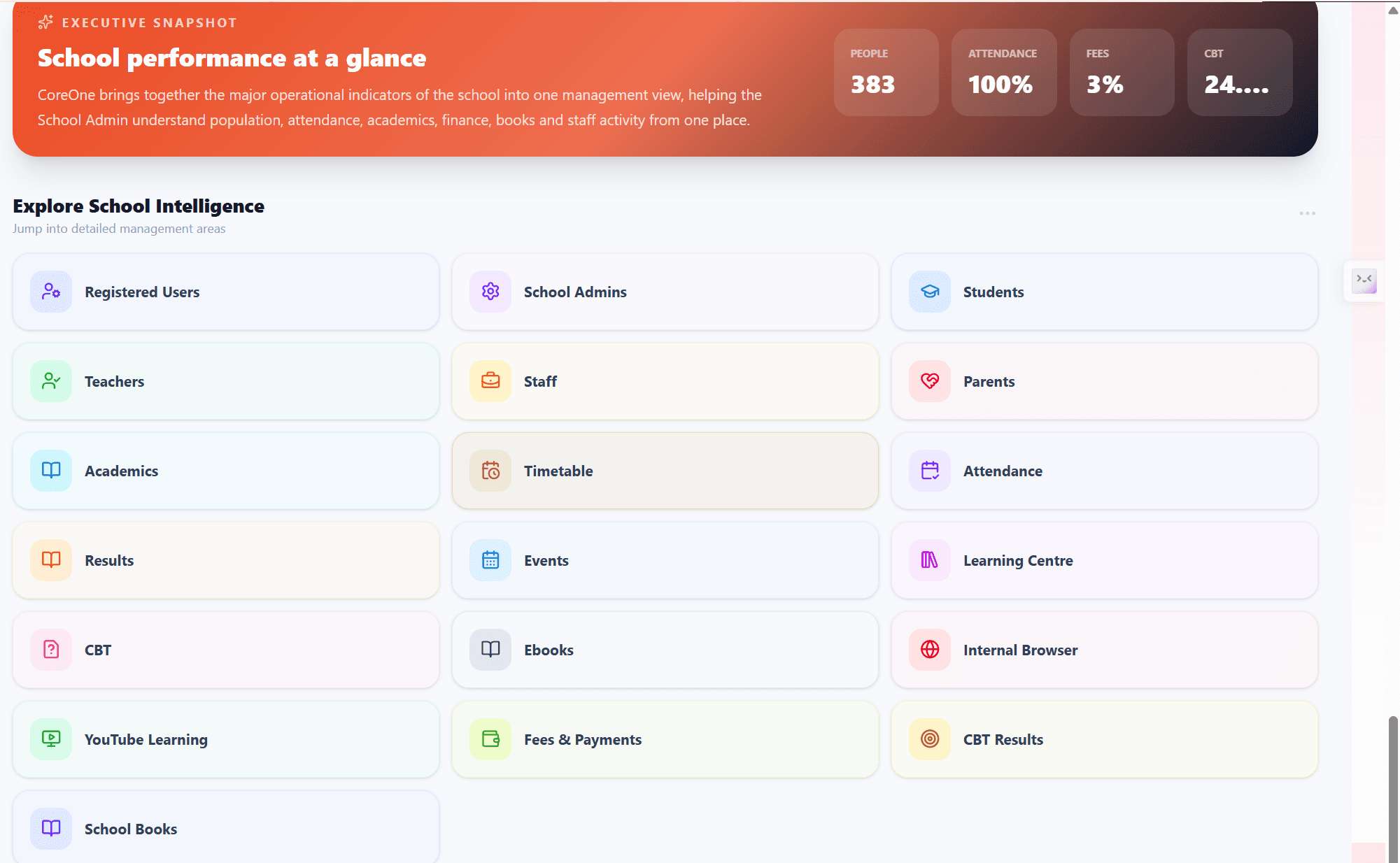Open the Fees & Payments label
This screenshot has width=1400, height=863.
583,739
